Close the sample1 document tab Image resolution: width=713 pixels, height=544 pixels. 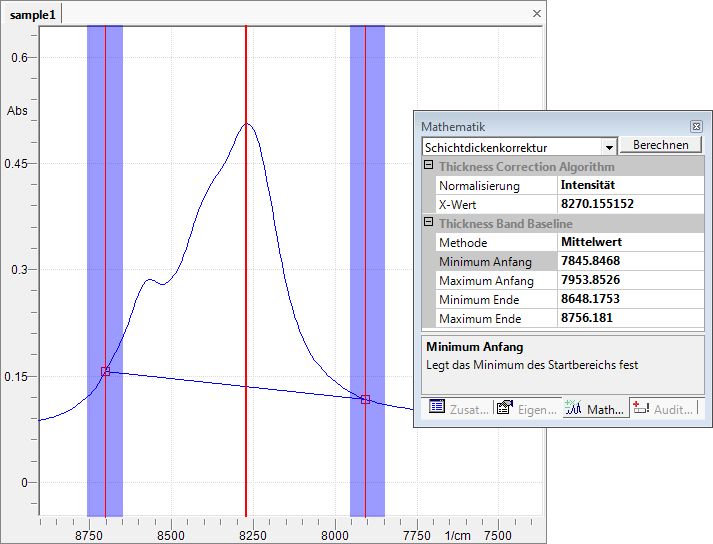click(536, 14)
